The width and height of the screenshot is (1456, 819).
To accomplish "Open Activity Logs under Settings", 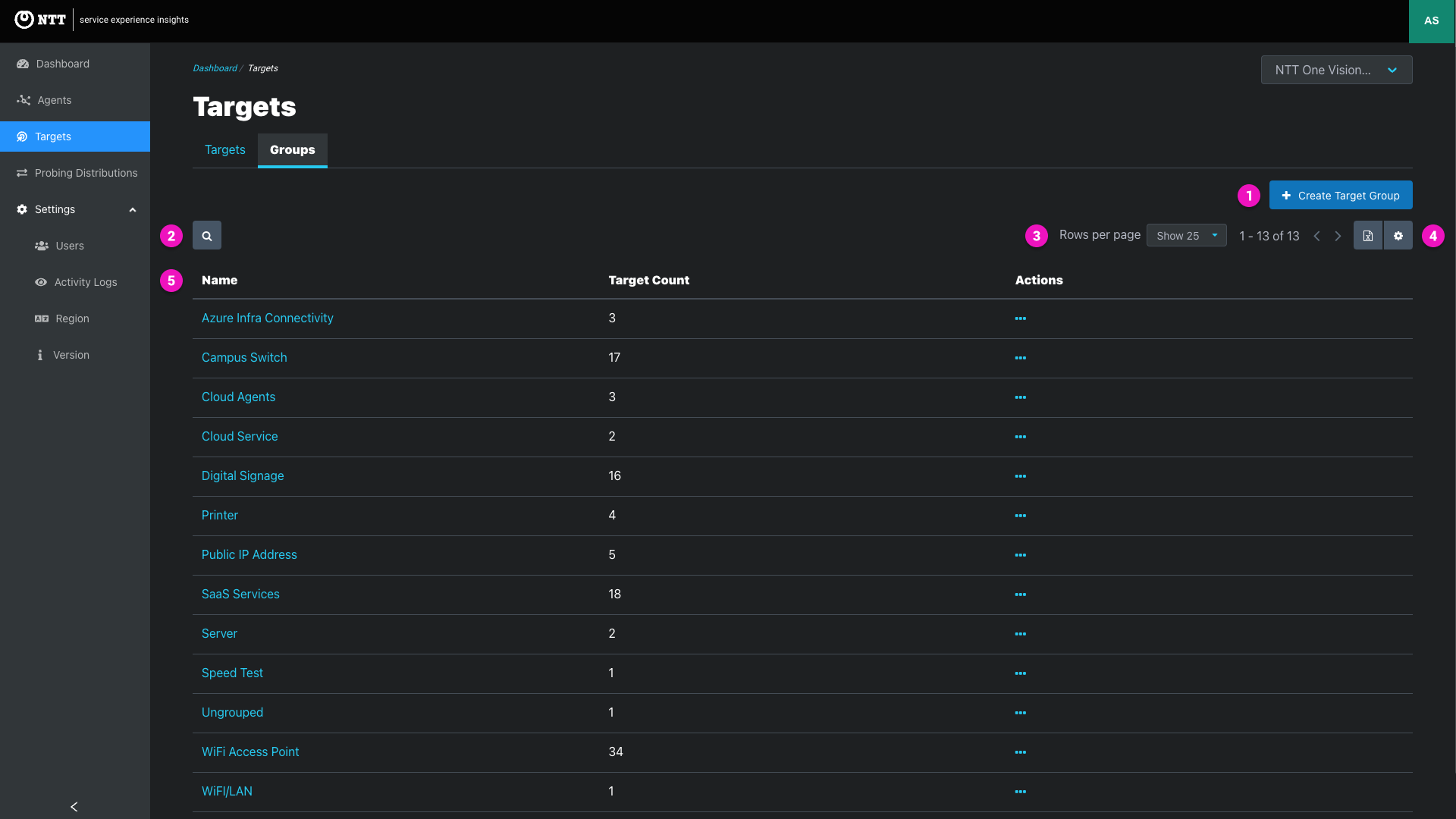I will pyautogui.click(x=85, y=282).
